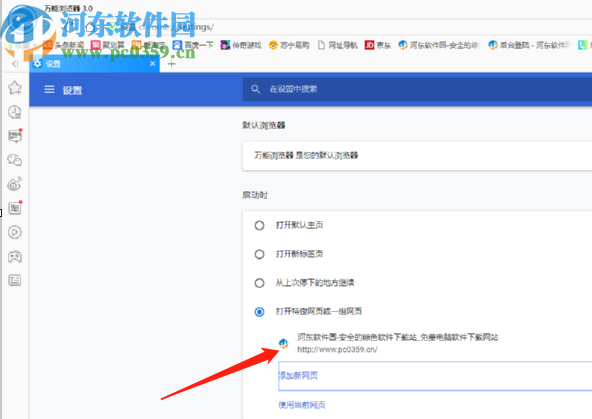The width and height of the screenshot is (592, 419).
Task: Click the 使用当前网页 link
Action: point(302,405)
